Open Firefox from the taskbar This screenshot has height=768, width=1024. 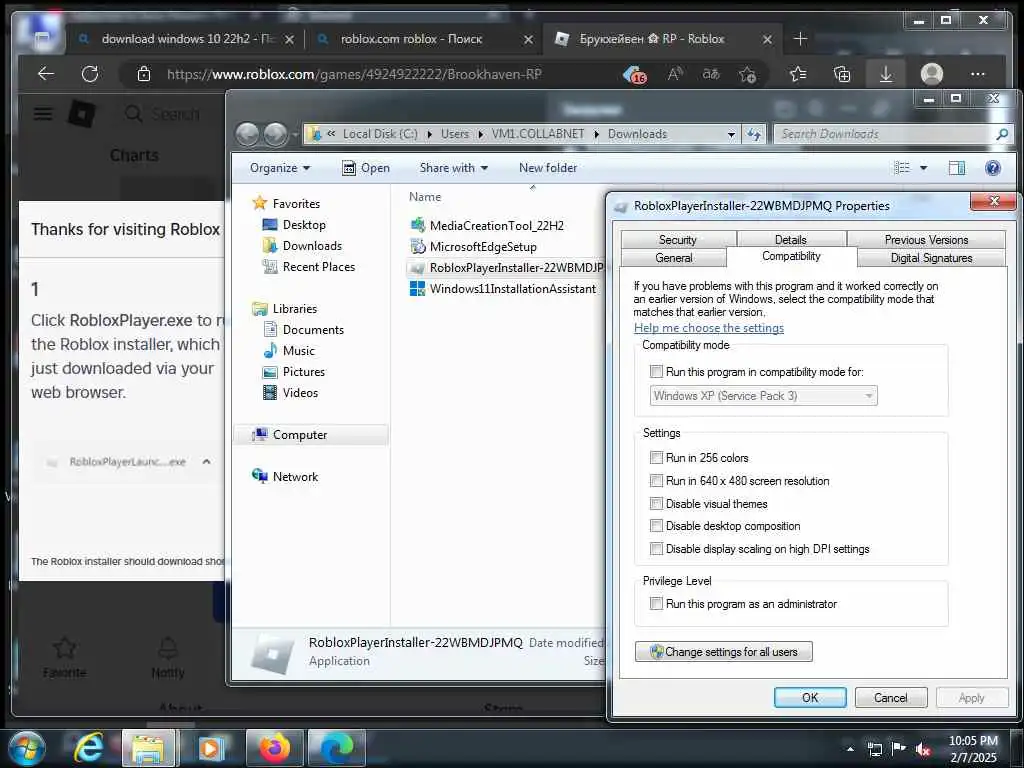(x=275, y=748)
